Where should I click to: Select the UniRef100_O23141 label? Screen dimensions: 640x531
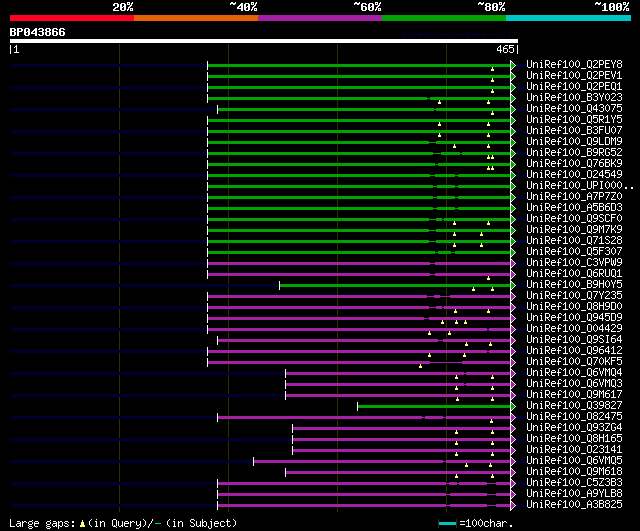(x=574, y=450)
